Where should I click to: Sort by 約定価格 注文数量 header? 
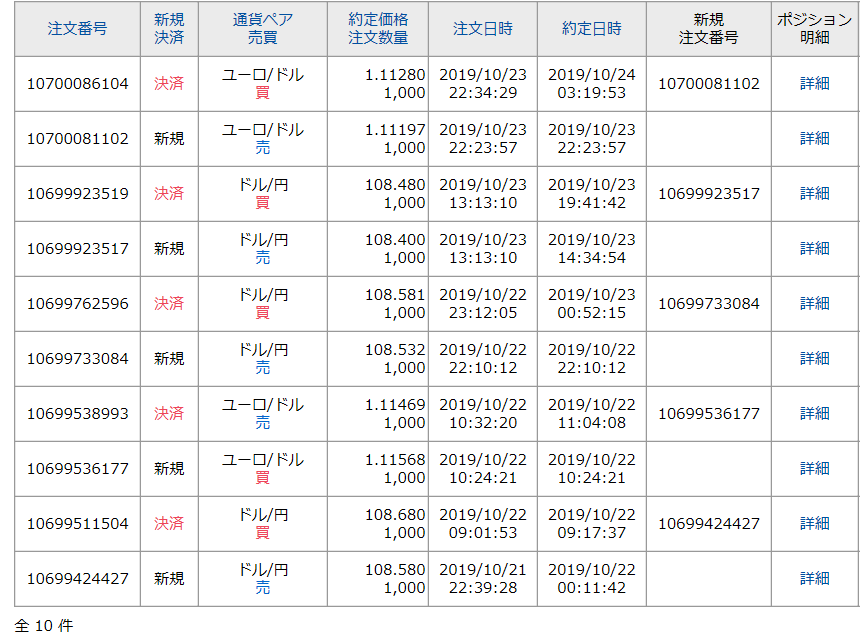click(378, 29)
